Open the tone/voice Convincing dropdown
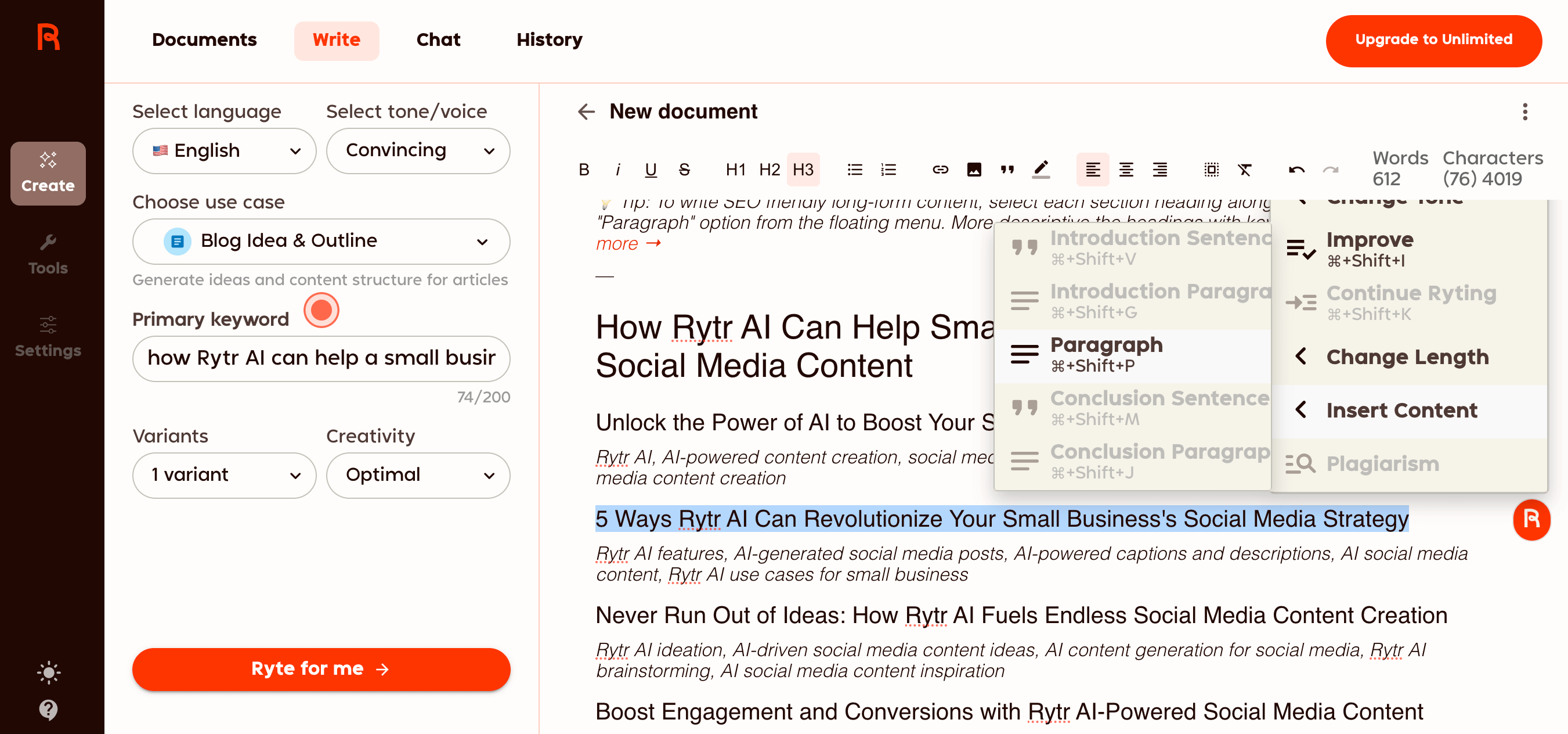This screenshot has height=734, width=1568. tap(418, 150)
